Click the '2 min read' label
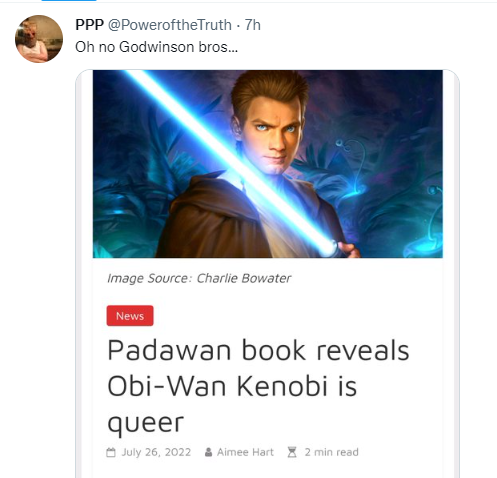Screen dimensions: 497x478 (332, 452)
